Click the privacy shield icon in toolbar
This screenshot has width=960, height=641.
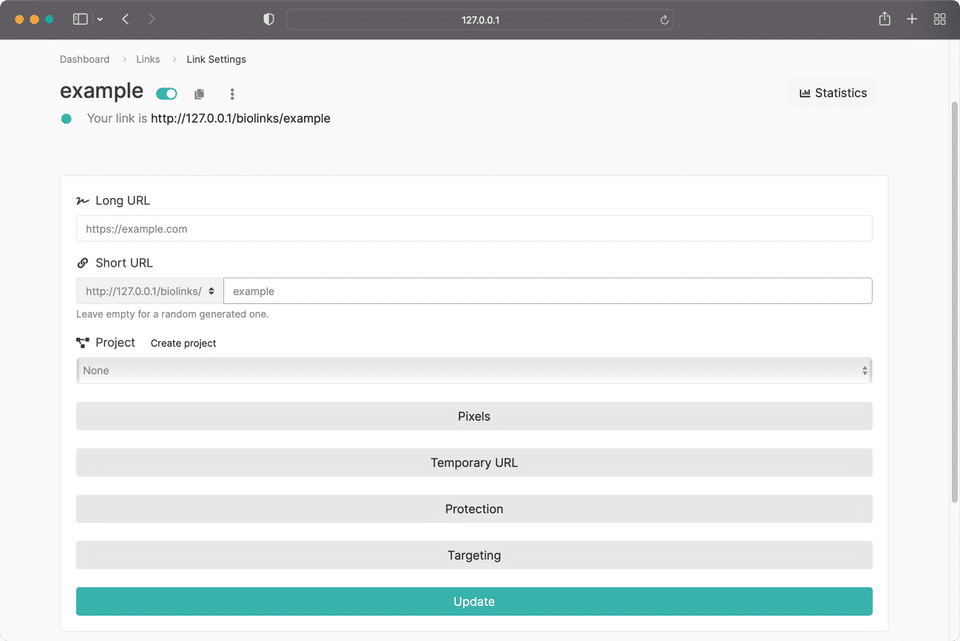point(268,19)
